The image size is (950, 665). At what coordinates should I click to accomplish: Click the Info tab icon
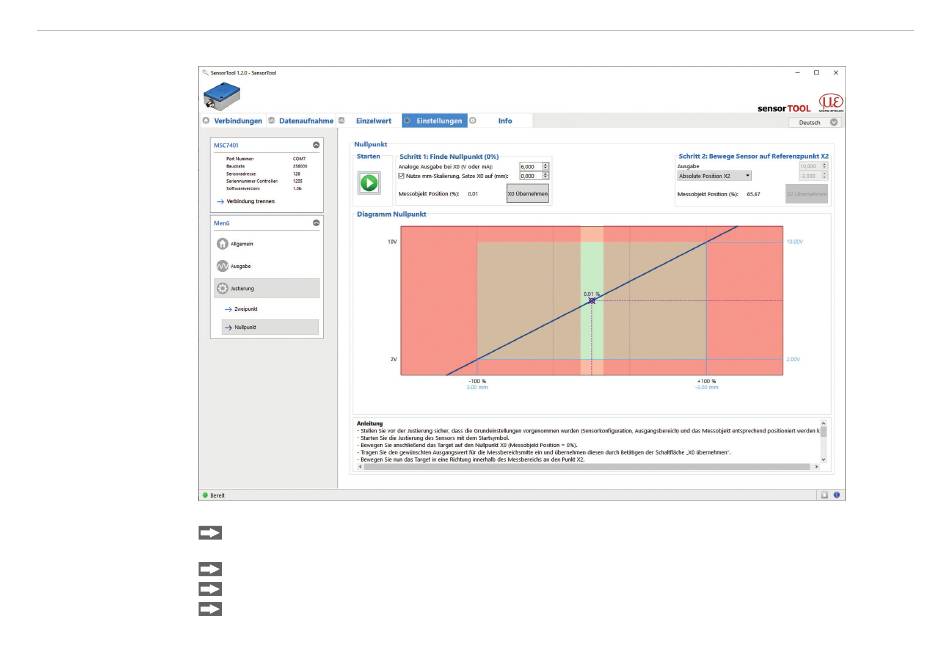pyautogui.click(x=473, y=121)
